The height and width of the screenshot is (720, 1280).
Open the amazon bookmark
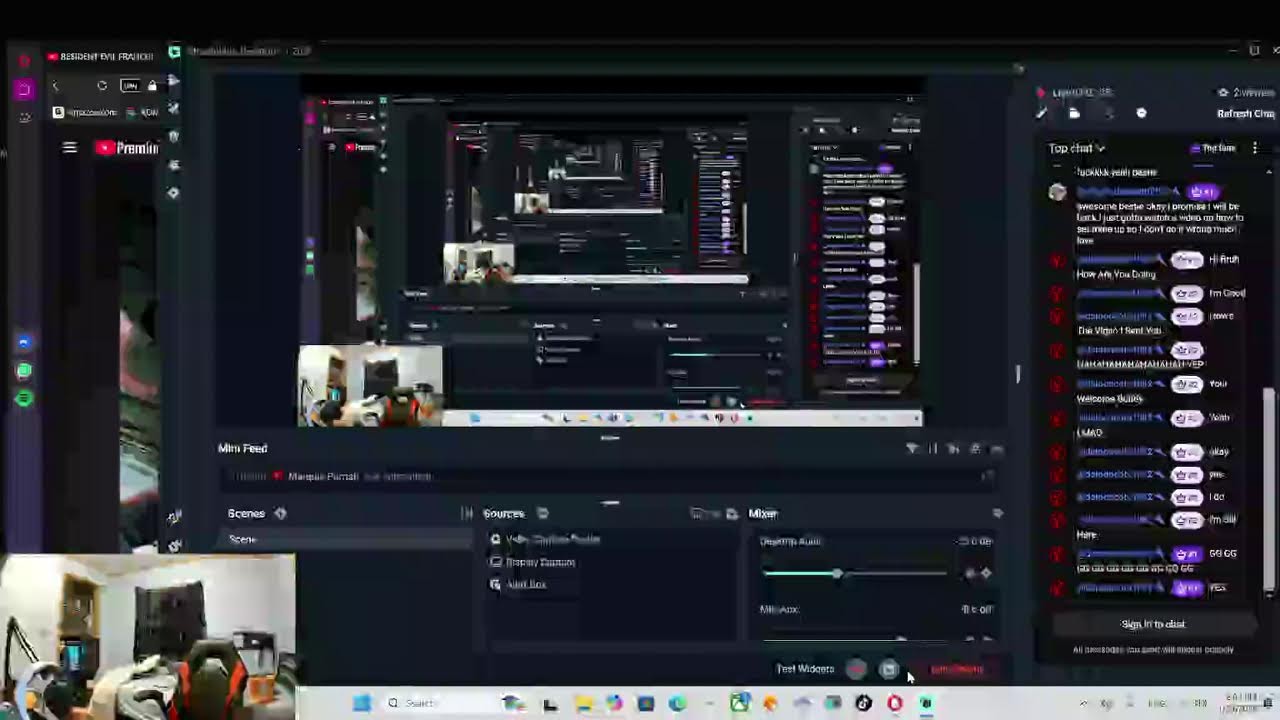pyautogui.click(x=84, y=113)
